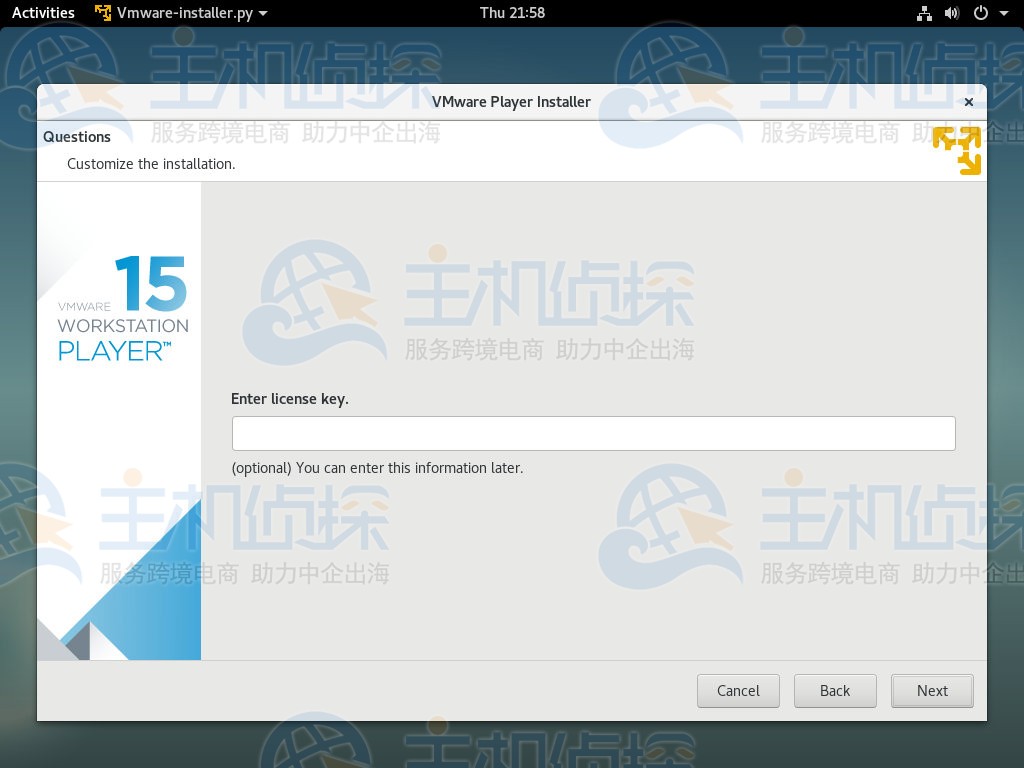
Task: Click the Next button
Action: click(x=931, y=690)
